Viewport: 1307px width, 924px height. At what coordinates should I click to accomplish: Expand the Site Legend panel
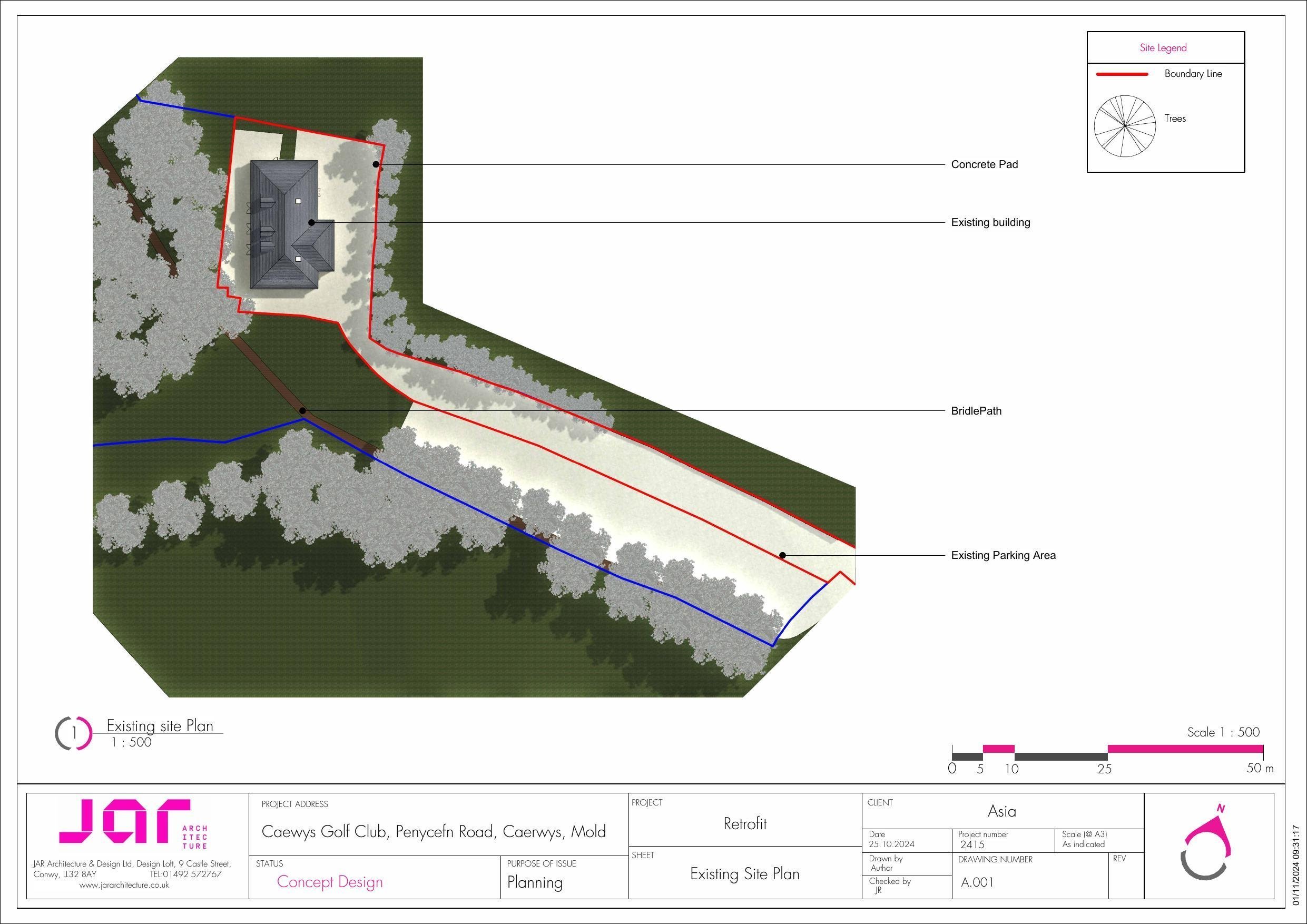tap(1165, 47)
